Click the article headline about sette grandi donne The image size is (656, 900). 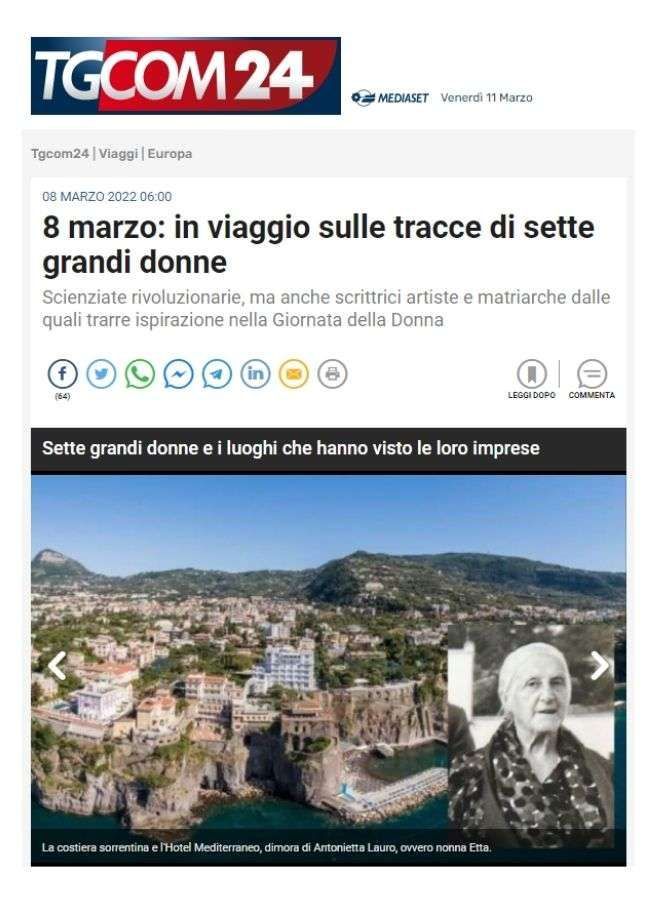pos(319,245)
